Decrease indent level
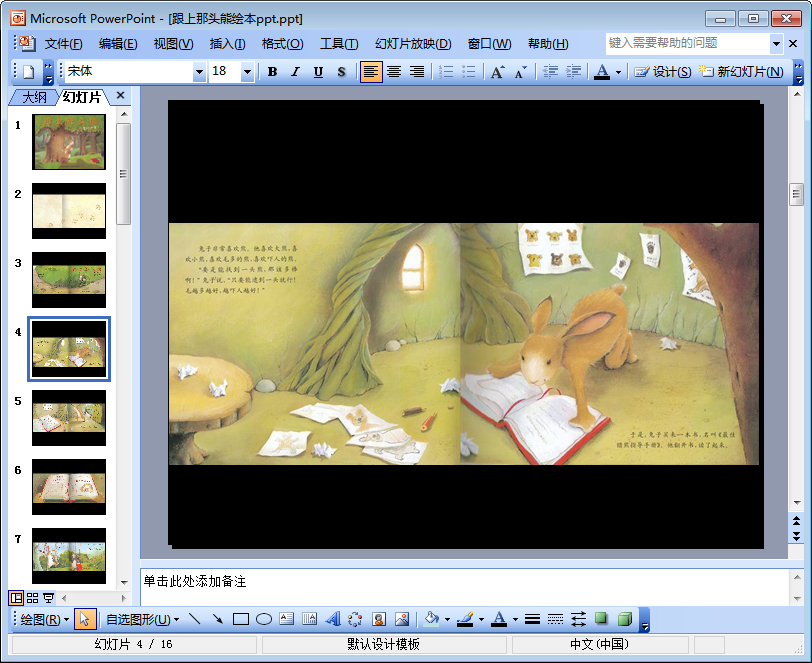 tap(550, 72)
